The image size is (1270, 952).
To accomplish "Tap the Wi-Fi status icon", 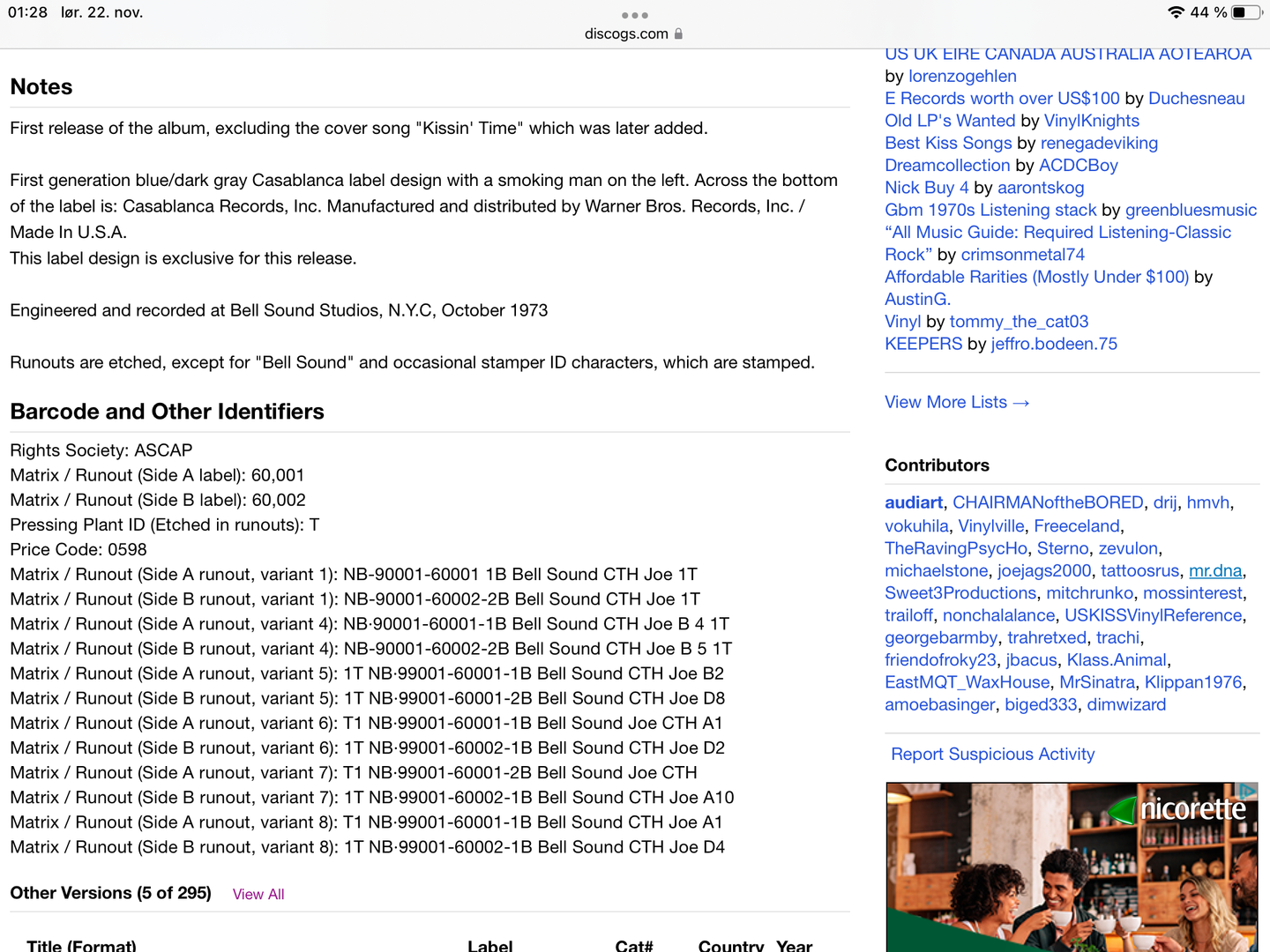I will (1177, 12).
